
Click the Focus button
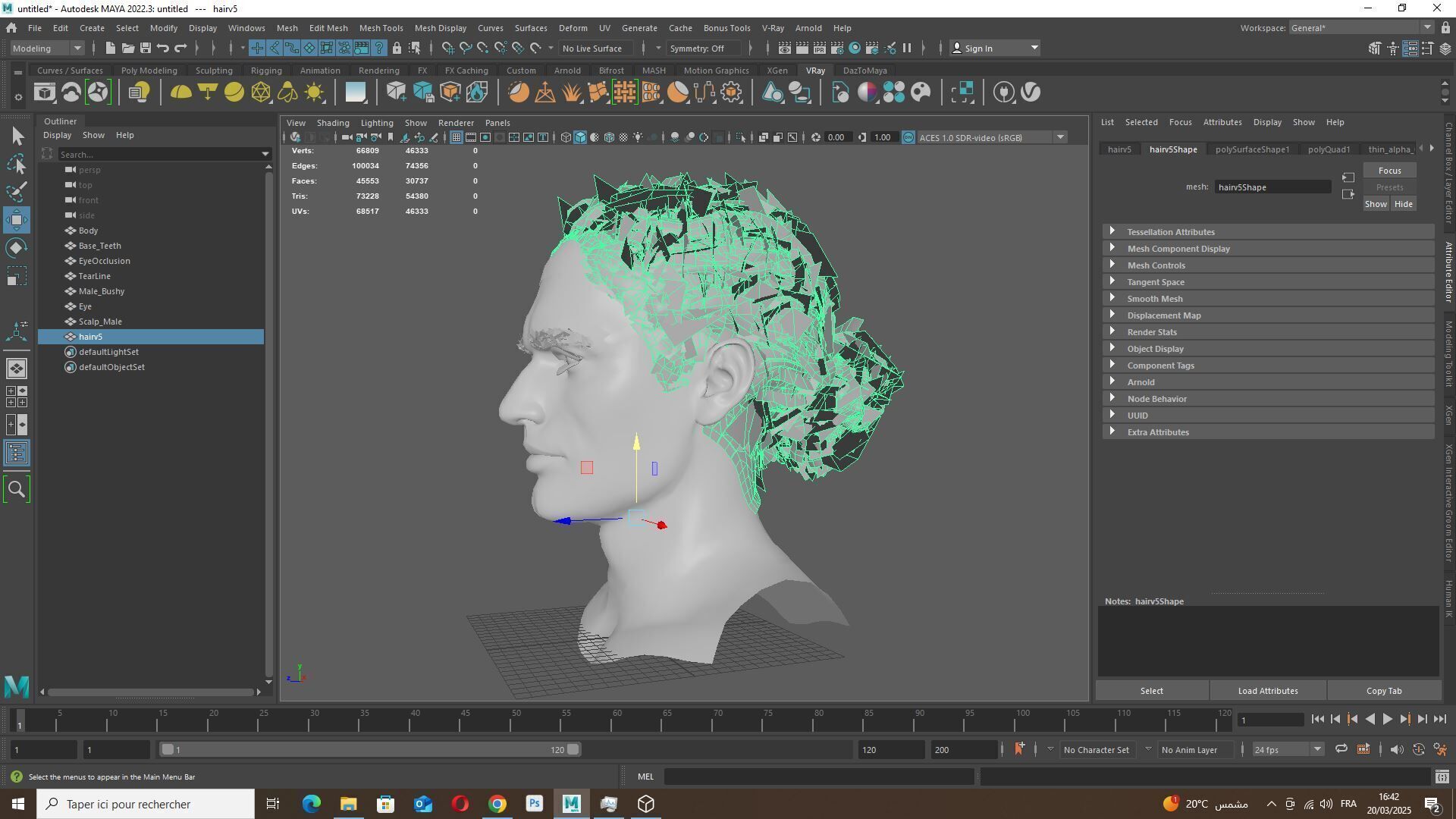tap(1389, 171)
